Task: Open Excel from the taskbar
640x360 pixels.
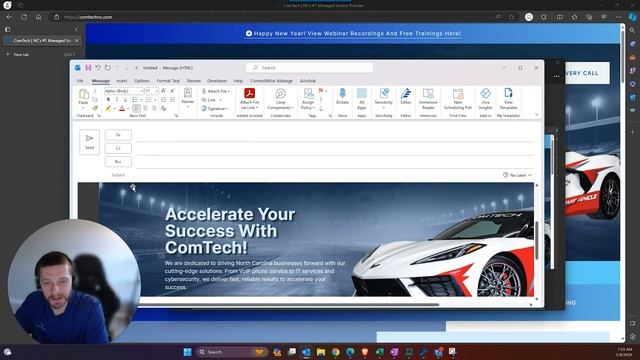Action: [380, 352]
